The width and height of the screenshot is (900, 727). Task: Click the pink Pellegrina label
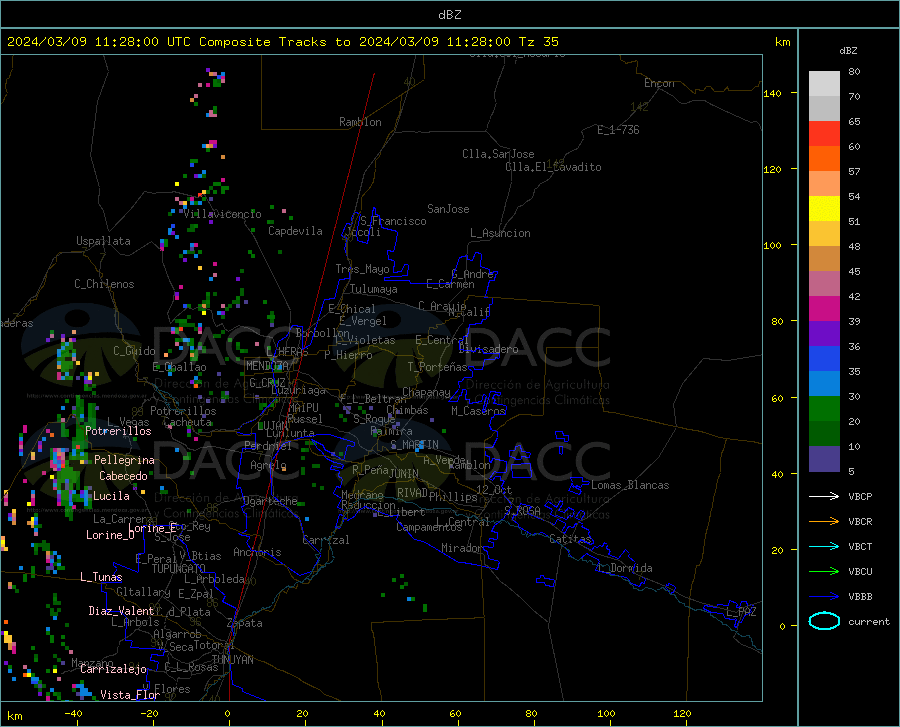click(124, 460)
